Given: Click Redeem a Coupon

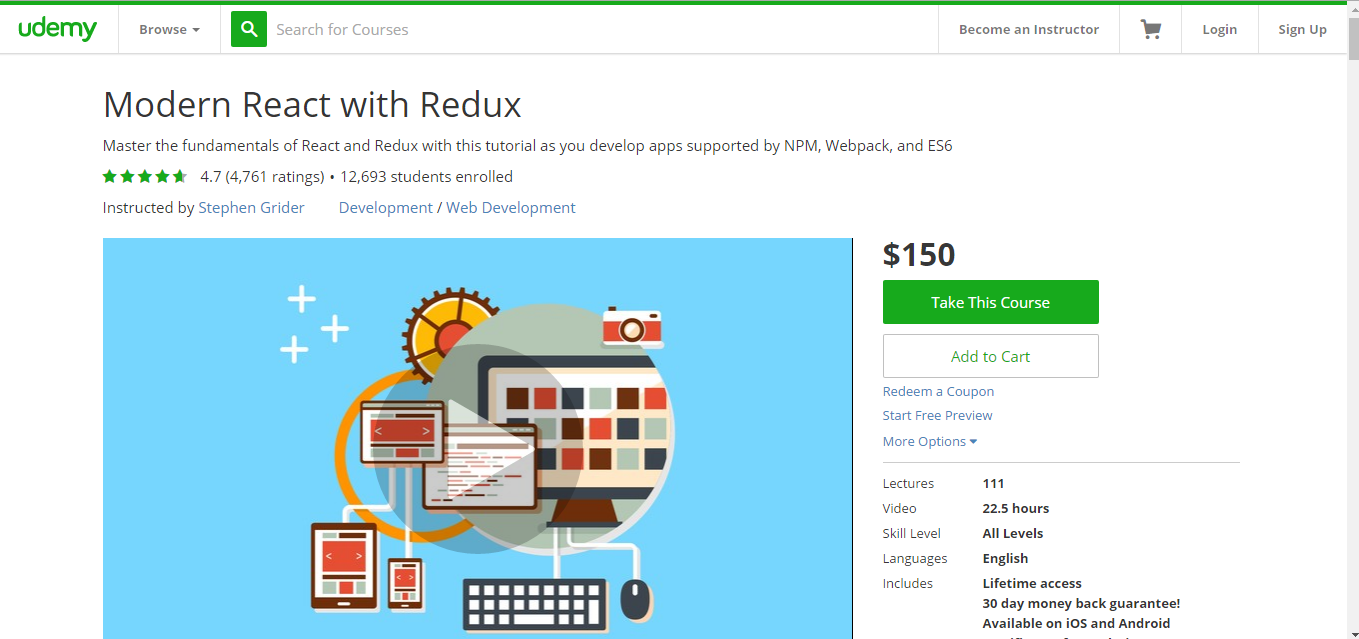Looking at the screenshot, I should click(938, 391).
